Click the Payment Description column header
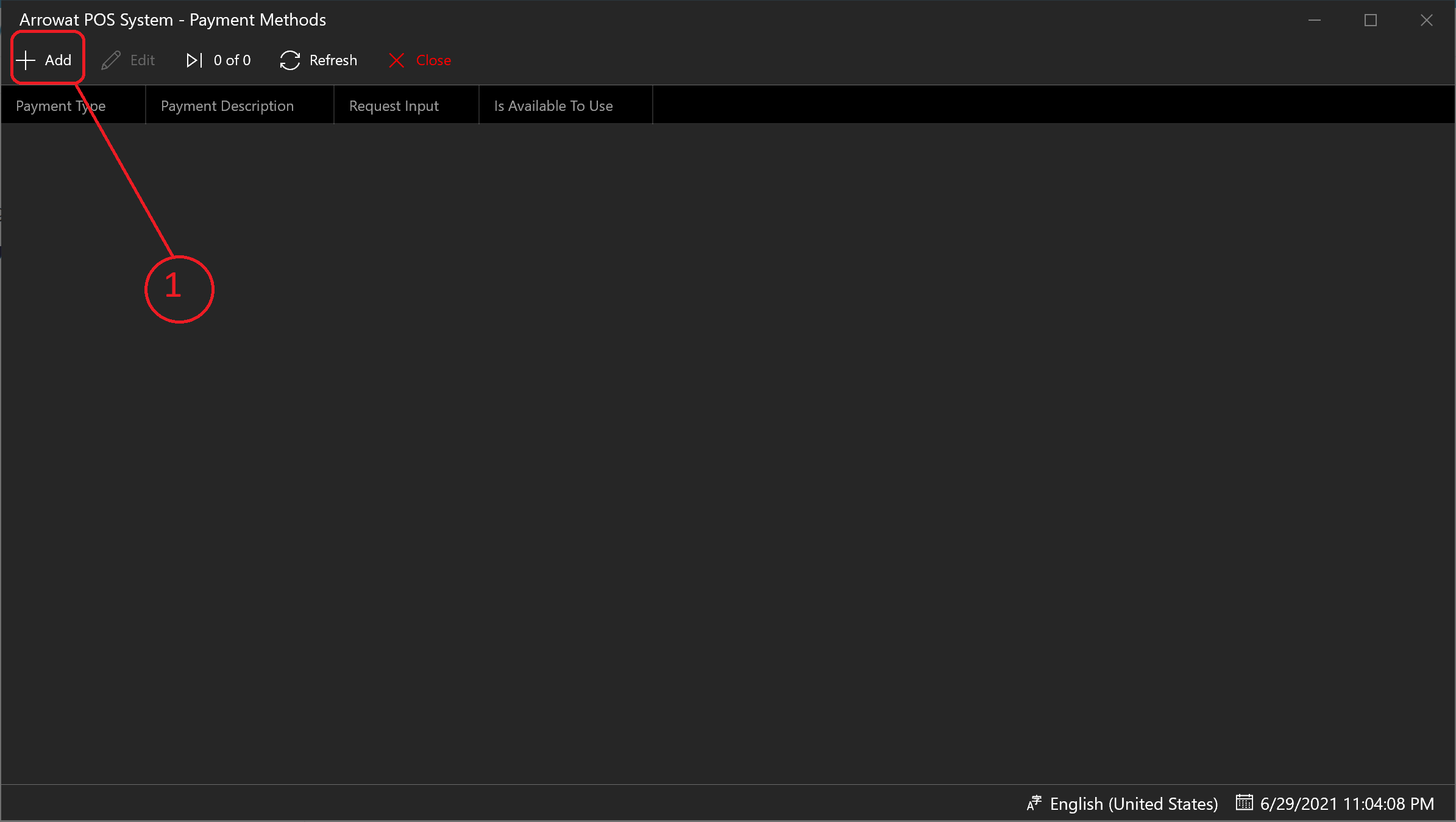The image size is (1456, 822). pyautogui.click(x=226, y=105)
